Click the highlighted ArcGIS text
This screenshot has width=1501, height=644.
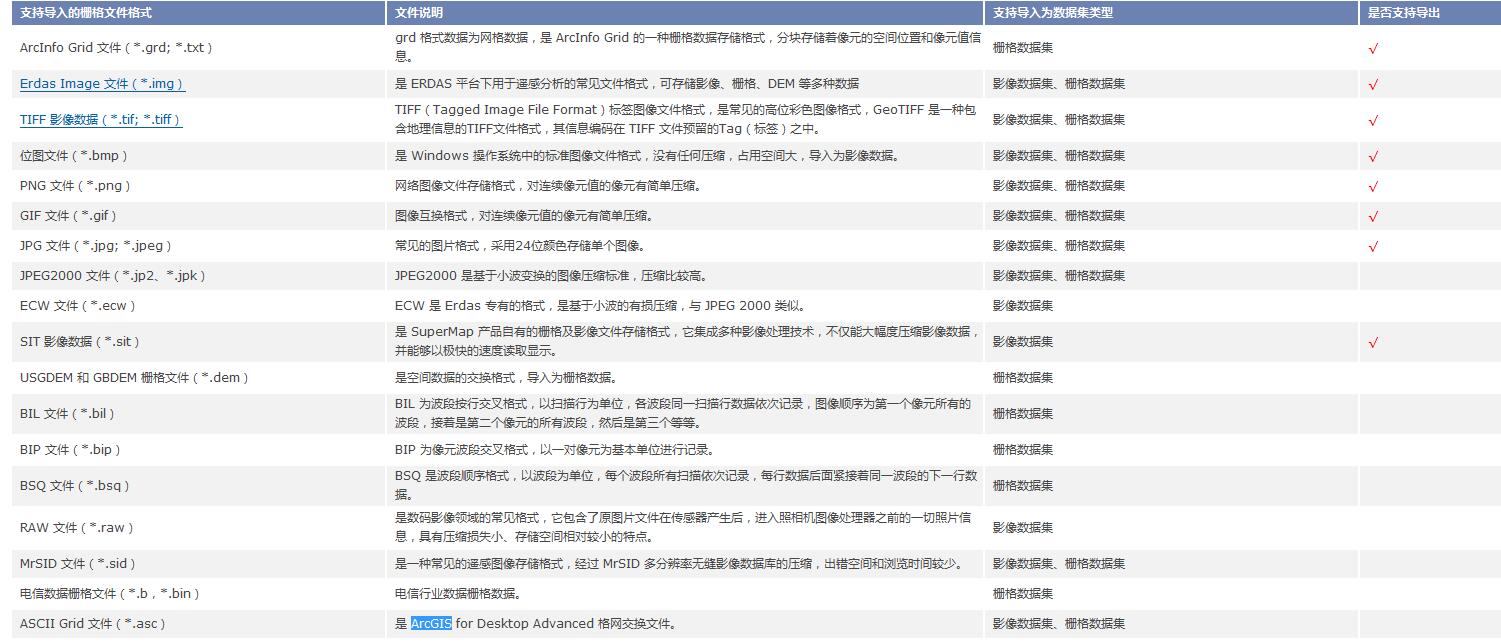[x=431, y=624]
